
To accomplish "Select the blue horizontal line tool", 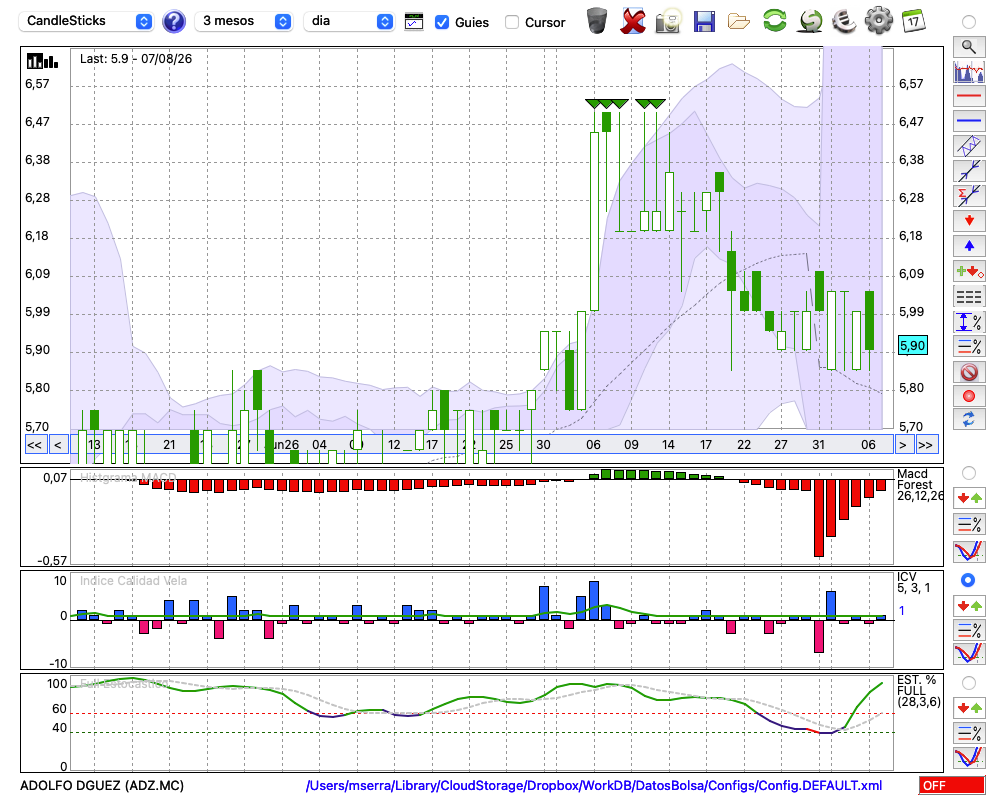I will point(969,121).
